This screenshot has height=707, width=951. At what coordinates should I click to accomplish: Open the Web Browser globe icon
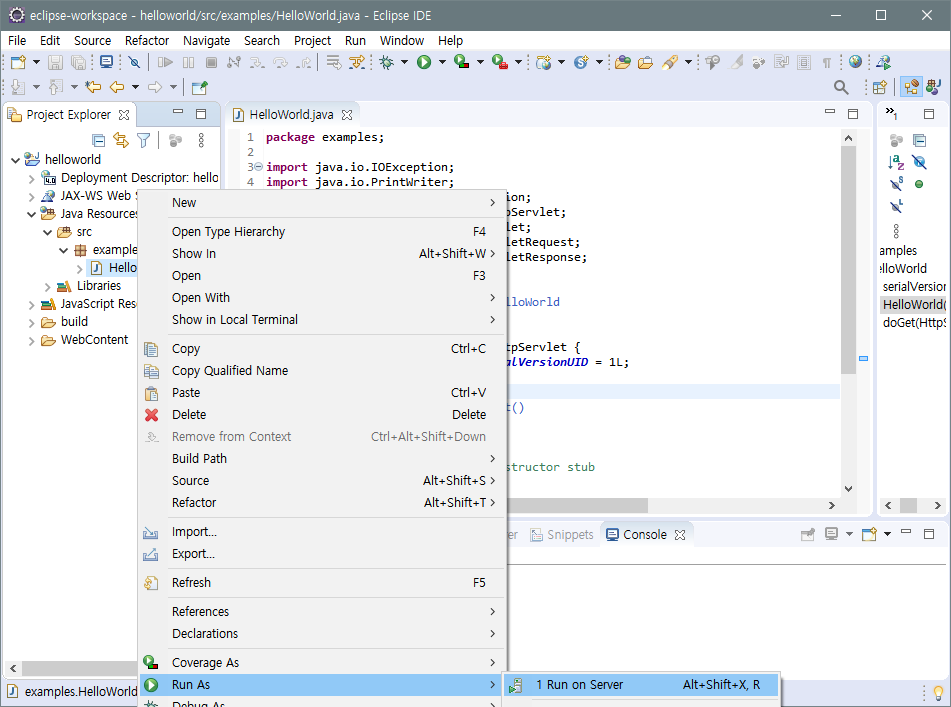855,62
